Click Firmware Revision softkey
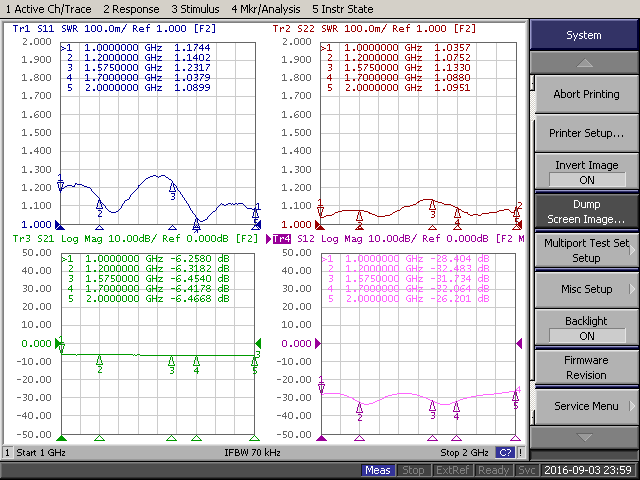640x480 pixels. (x=586, y=367)
